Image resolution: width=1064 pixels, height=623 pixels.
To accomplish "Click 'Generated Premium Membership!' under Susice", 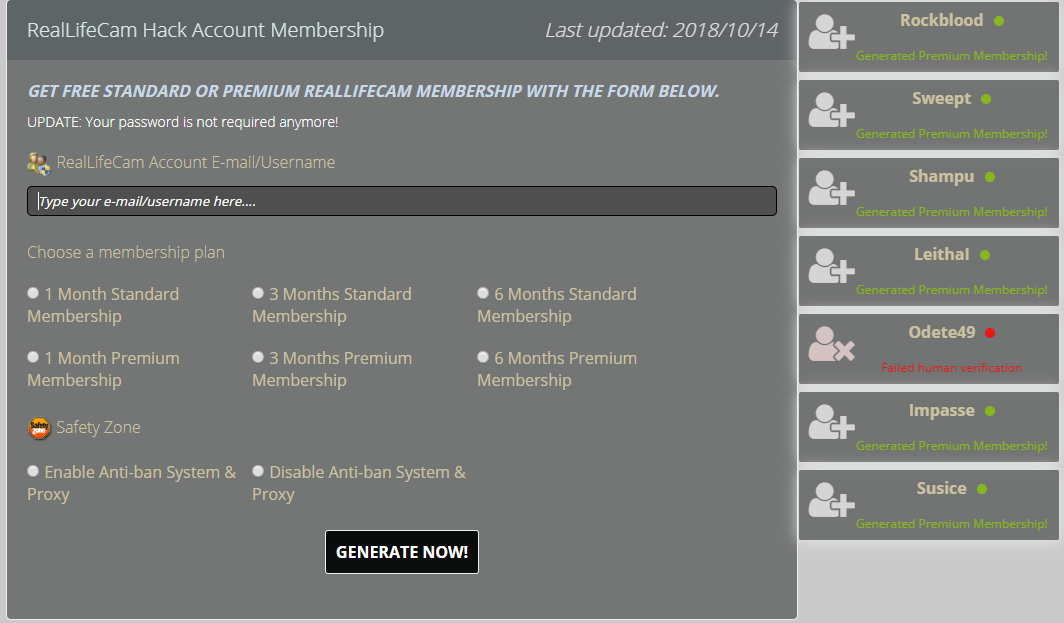I will point(951,524).
